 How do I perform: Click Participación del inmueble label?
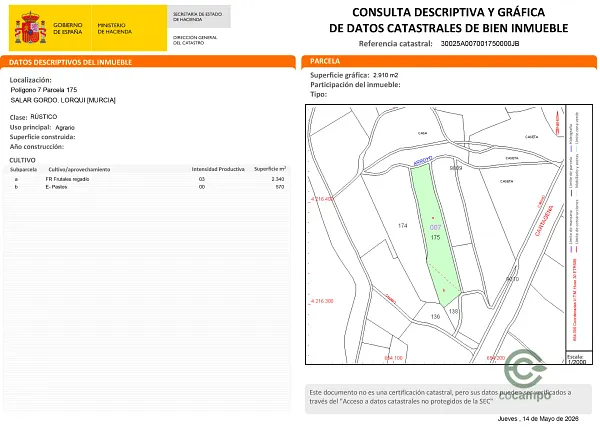[355, 85]
